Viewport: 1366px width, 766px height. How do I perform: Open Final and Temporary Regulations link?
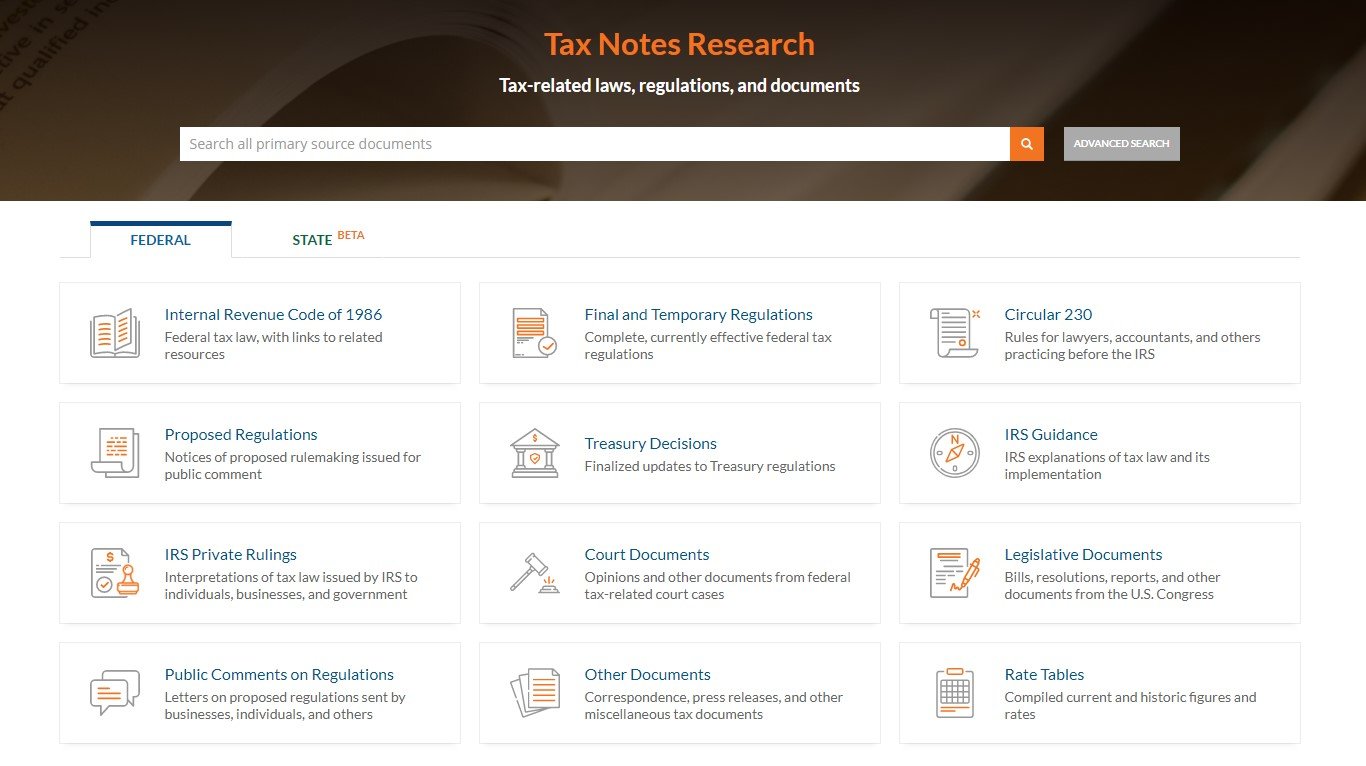click(x=698, y=315)
